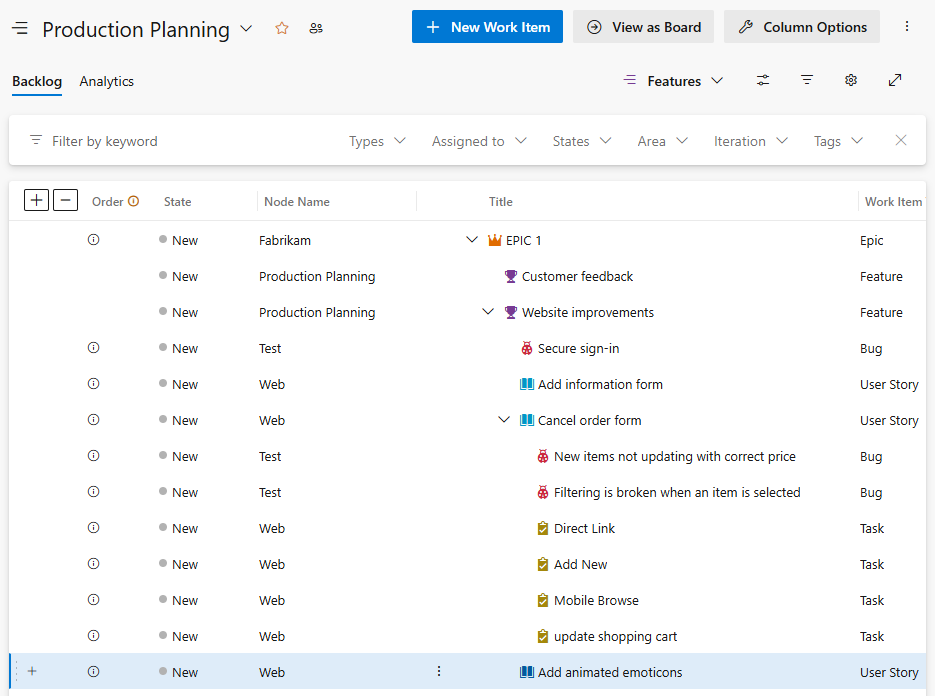Select the Backlog tab

coord(36,81)
